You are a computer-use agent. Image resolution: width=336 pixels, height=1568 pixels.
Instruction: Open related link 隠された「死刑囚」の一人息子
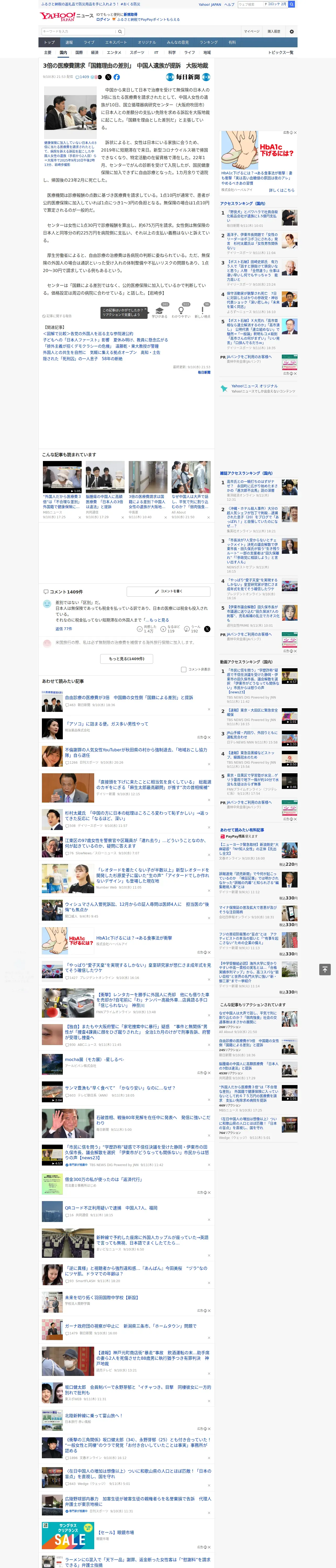(x=82, y=359)
